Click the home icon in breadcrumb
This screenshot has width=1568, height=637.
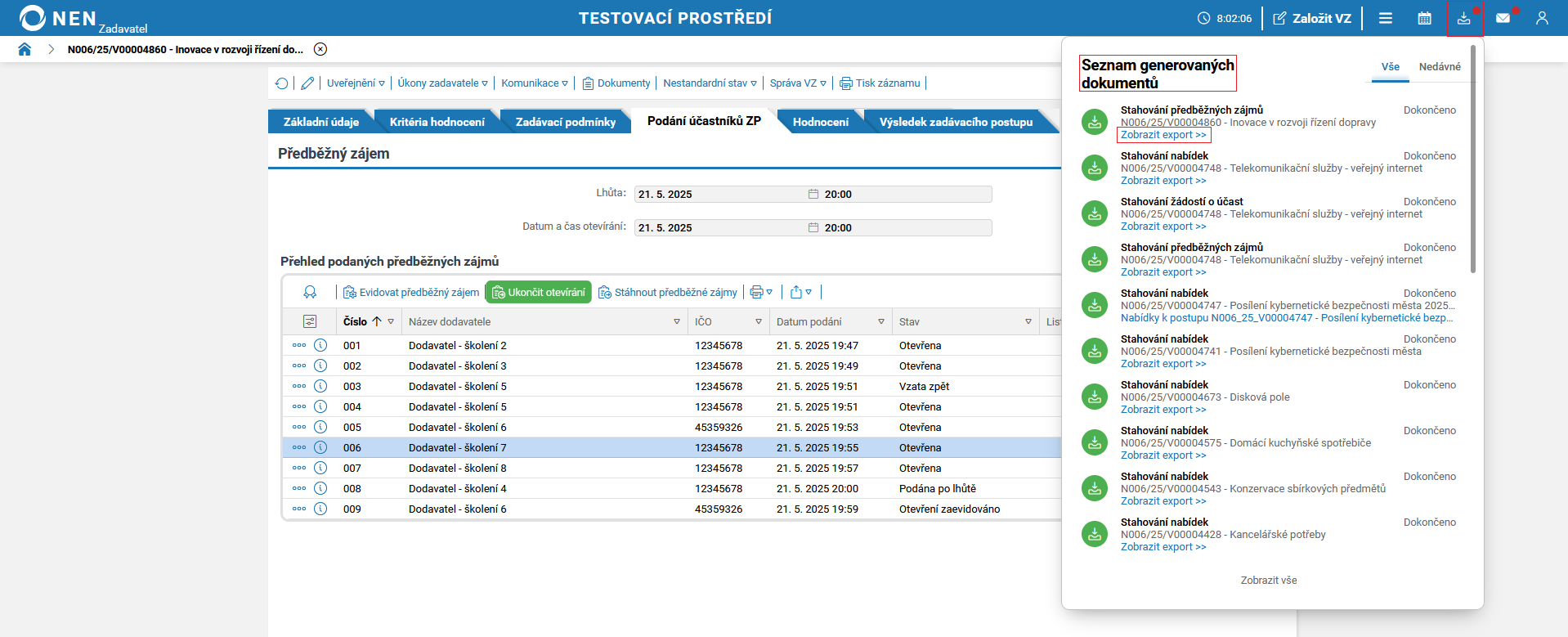pyautogui.click(x=25, y=49)
